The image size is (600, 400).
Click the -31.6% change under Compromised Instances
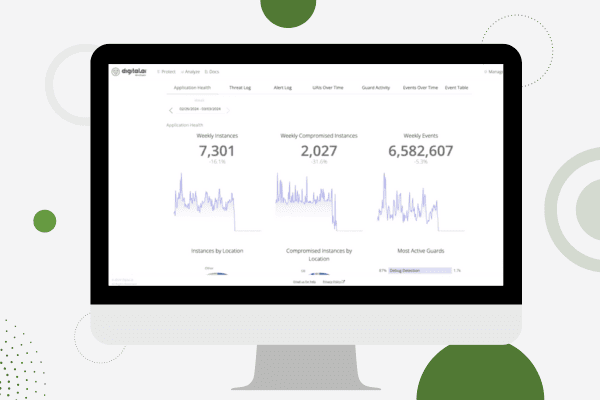(319, 162)
